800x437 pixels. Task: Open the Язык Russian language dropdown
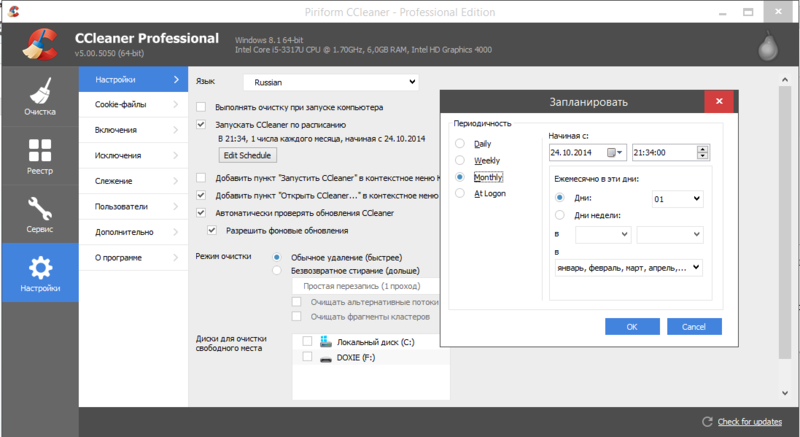(331, 82)
